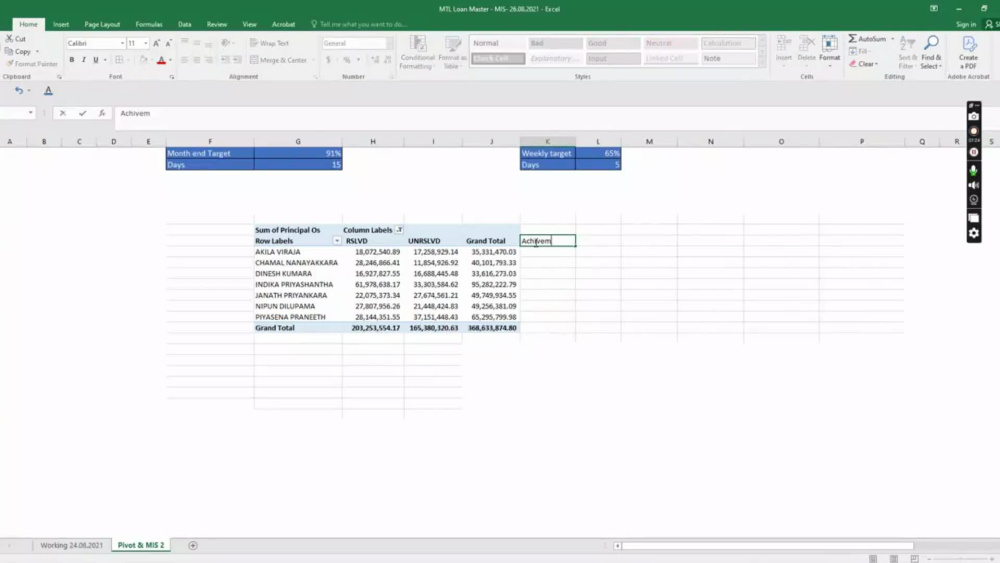This screenshot has height=563, width=1000.
Task: Apply the Normal cell style
Action: pos(498,43)
